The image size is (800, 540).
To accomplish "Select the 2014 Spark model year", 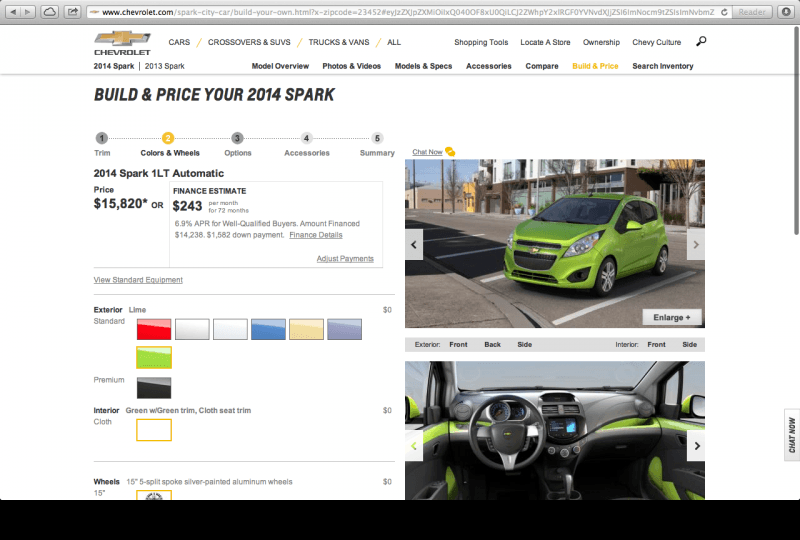I will click(x=114, y=66).
